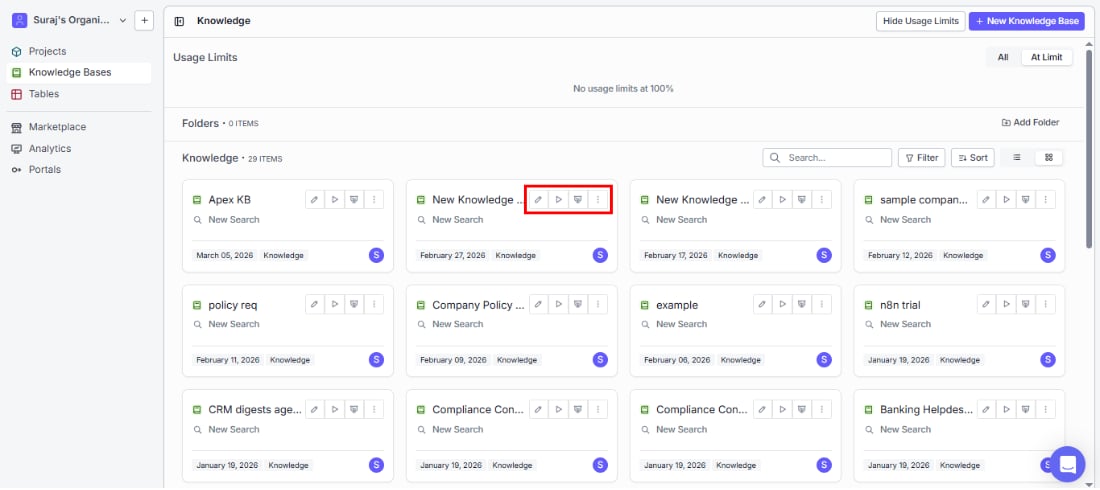This screenshot has height=490, width=1100.
Task: Edit the example knowledge base
Action: click(763, 304)
